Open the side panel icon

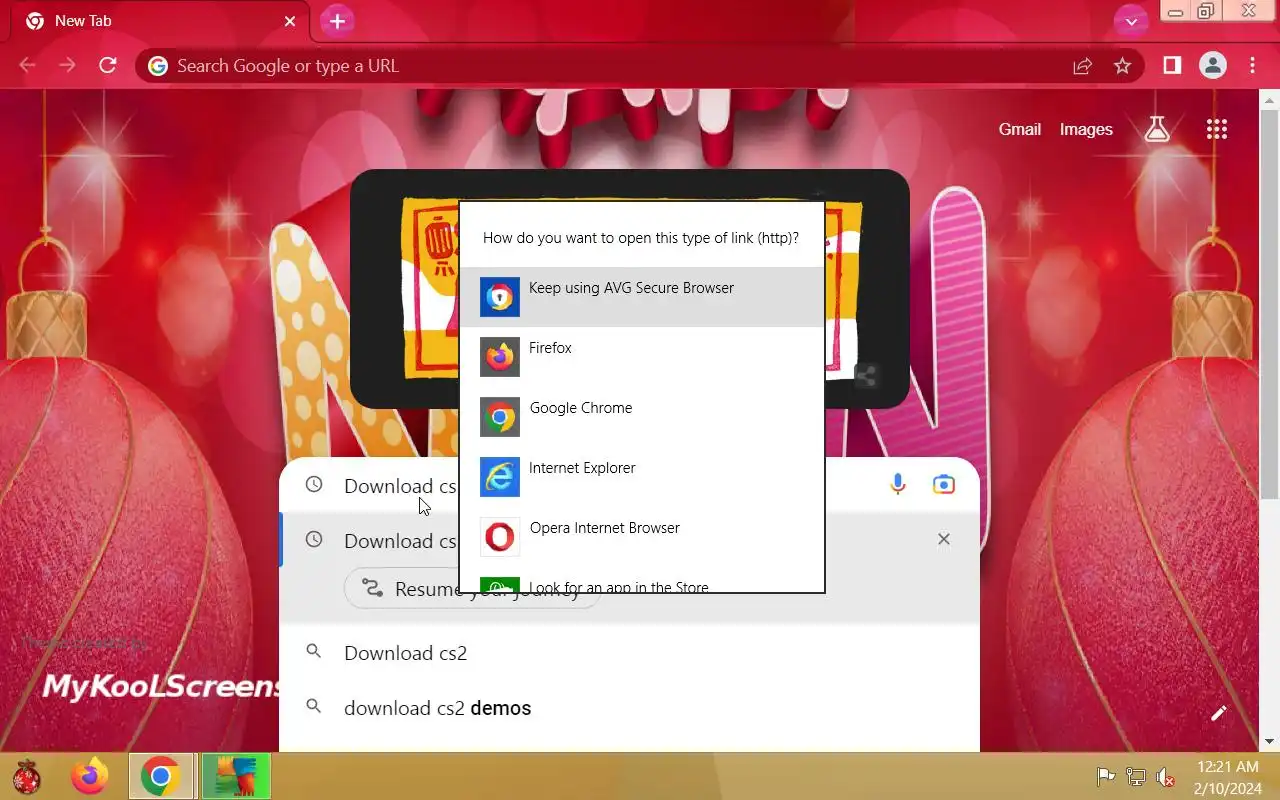click(1172, 66)
